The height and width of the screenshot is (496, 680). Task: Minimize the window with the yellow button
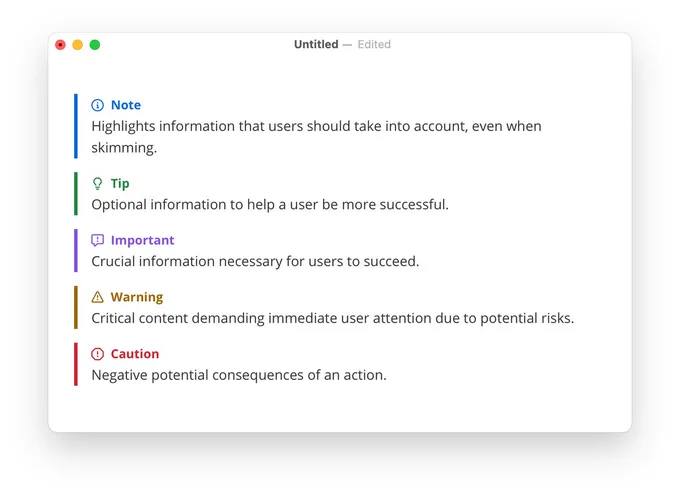click(78, 45)
